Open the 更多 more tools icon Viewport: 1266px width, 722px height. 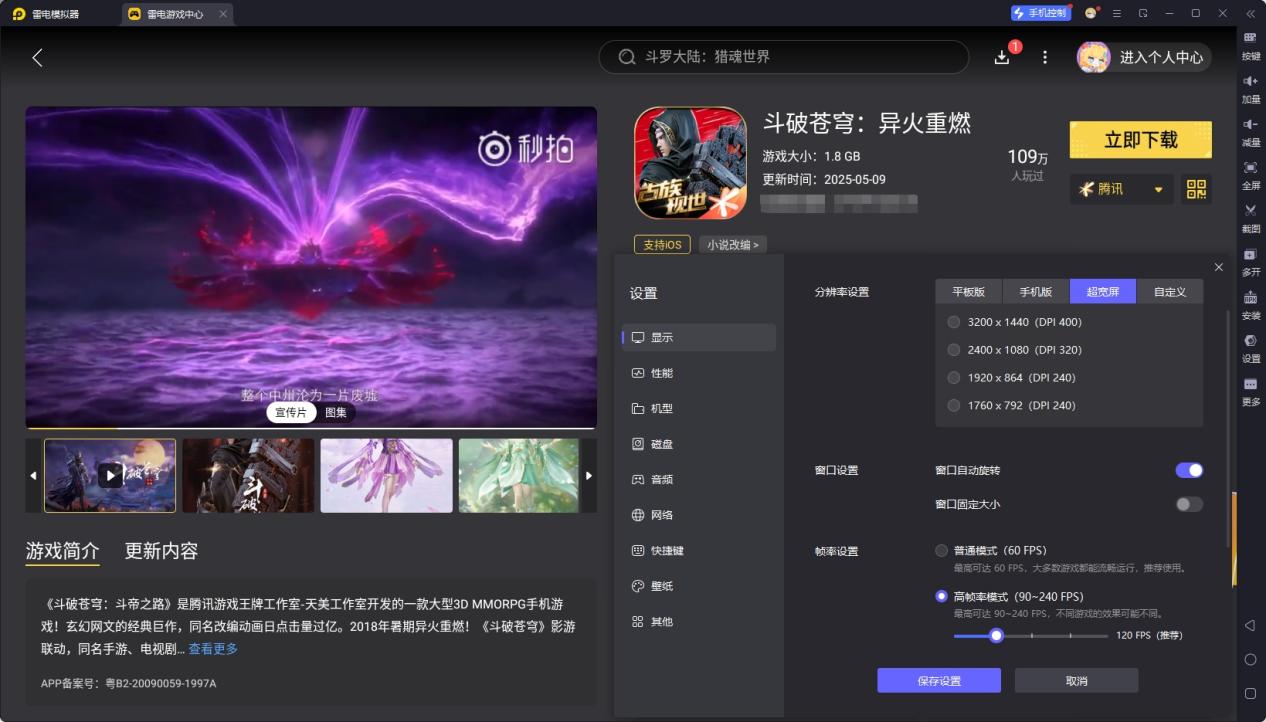[x=1250, y=390]
